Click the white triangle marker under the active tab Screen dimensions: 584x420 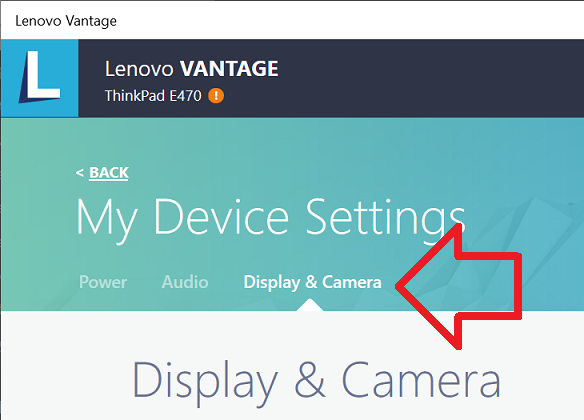[310, 305]
